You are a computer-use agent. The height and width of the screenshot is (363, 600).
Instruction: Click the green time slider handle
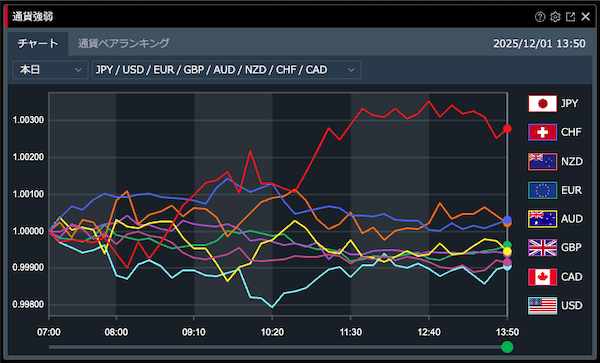pos(507,347)
